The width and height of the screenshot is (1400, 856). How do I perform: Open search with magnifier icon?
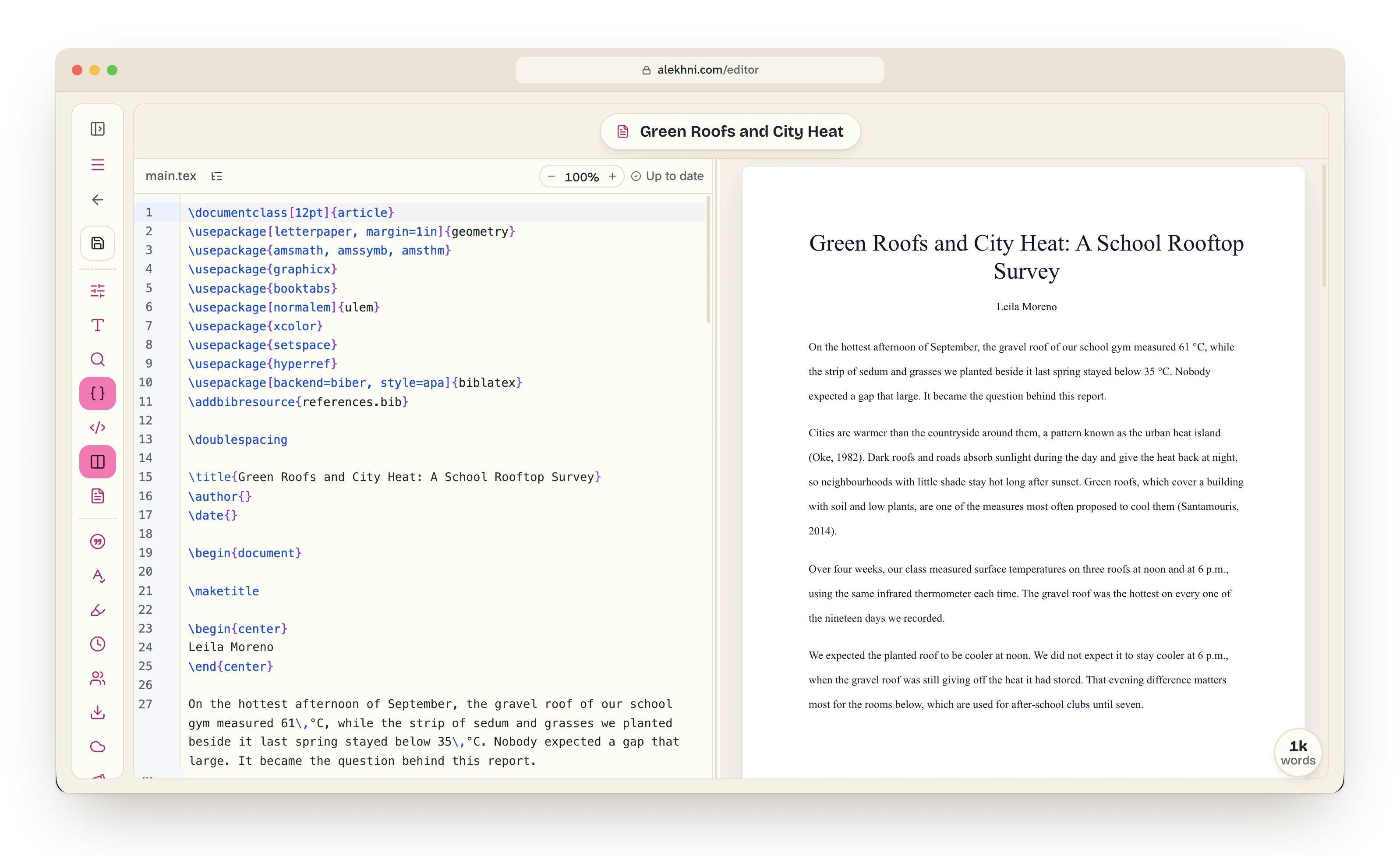coord(98,359)
